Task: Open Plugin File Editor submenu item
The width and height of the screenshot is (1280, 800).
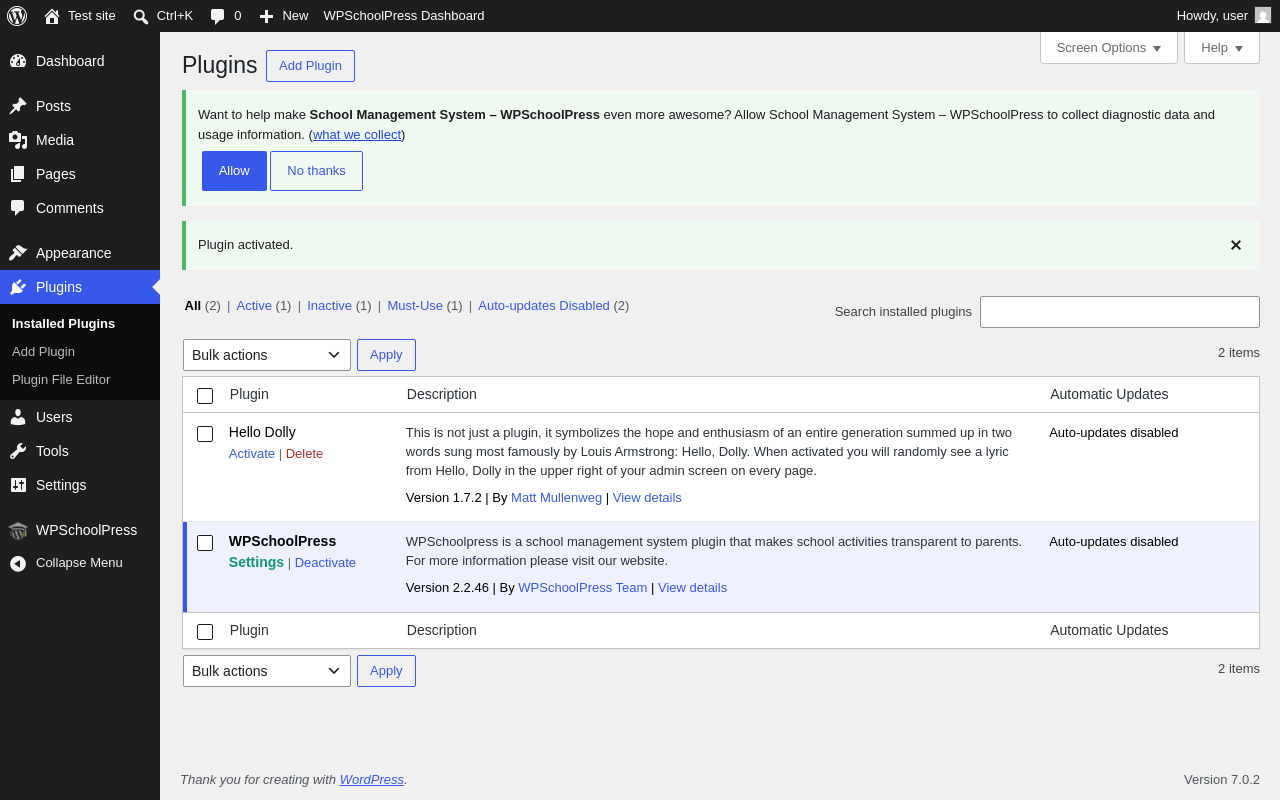Action: pyautogui.click(x=80, y=379)
